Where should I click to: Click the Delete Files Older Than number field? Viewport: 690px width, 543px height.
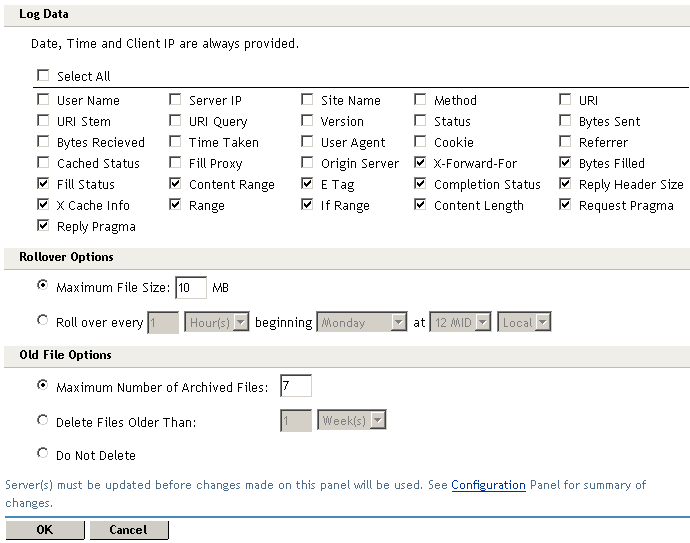coord(296,421)
